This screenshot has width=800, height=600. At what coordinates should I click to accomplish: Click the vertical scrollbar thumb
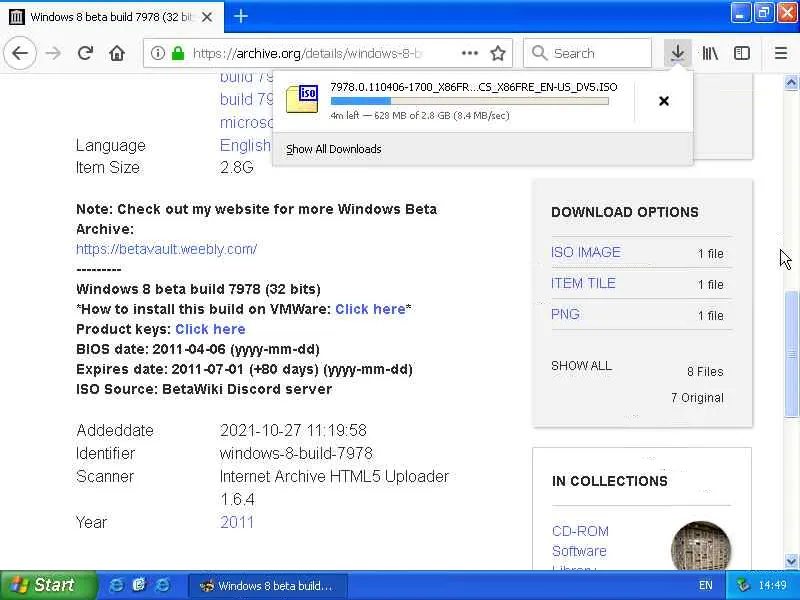pyautogui.click(x=791, y=354)
